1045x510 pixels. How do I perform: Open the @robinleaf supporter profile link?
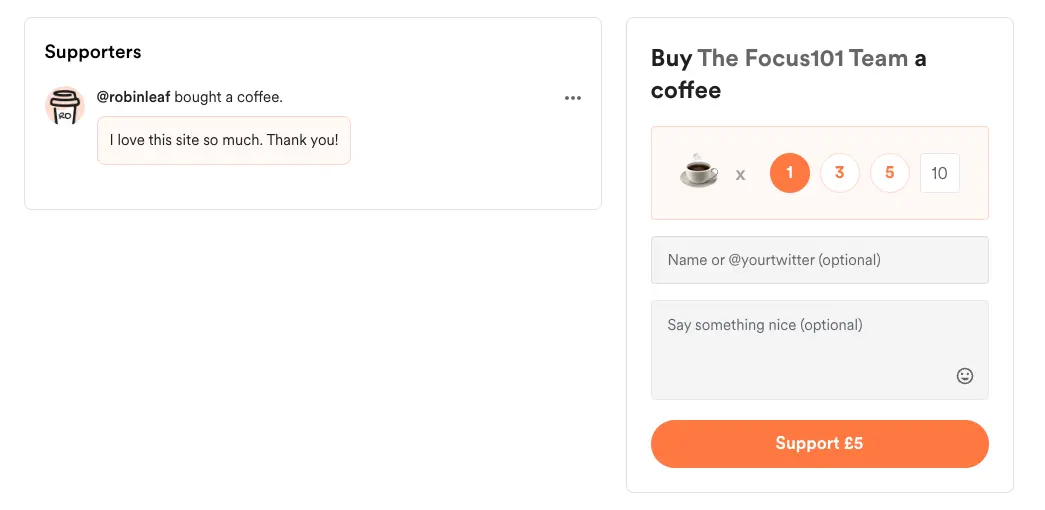click(133, 97)
